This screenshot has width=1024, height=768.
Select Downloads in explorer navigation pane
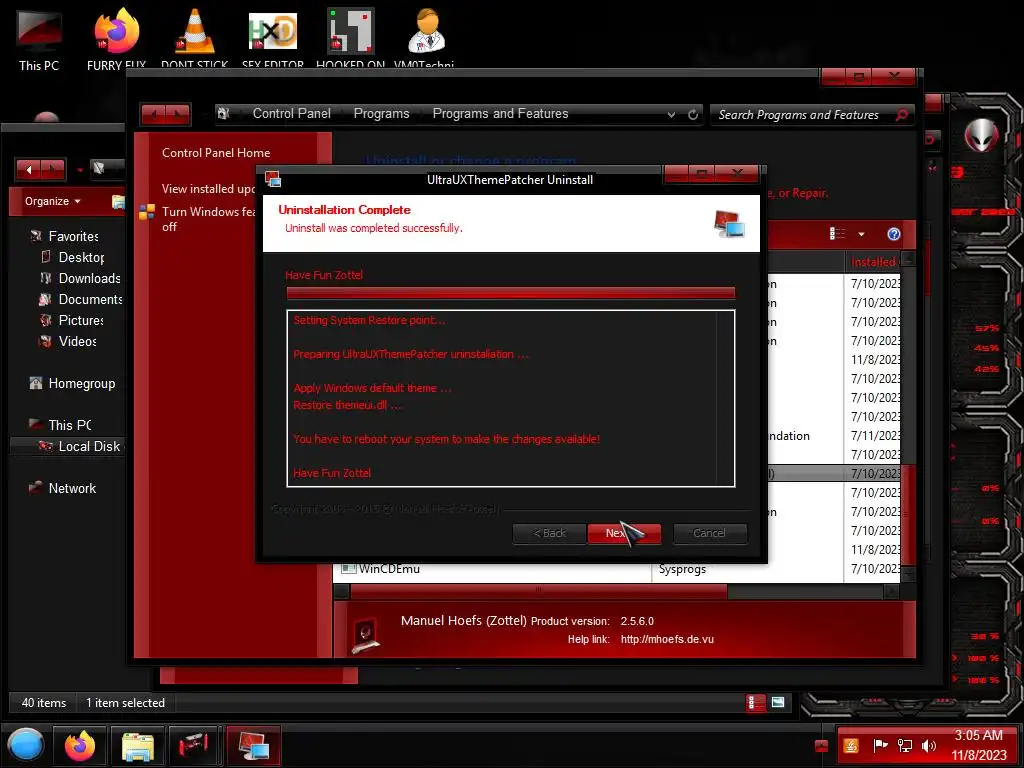(89, 278)
